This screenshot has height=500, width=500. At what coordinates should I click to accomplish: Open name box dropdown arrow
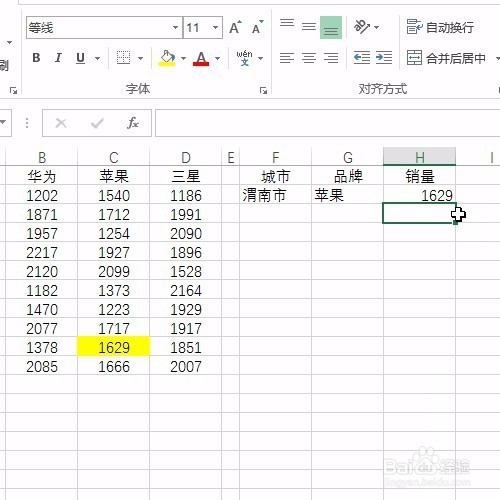(3, 122)
